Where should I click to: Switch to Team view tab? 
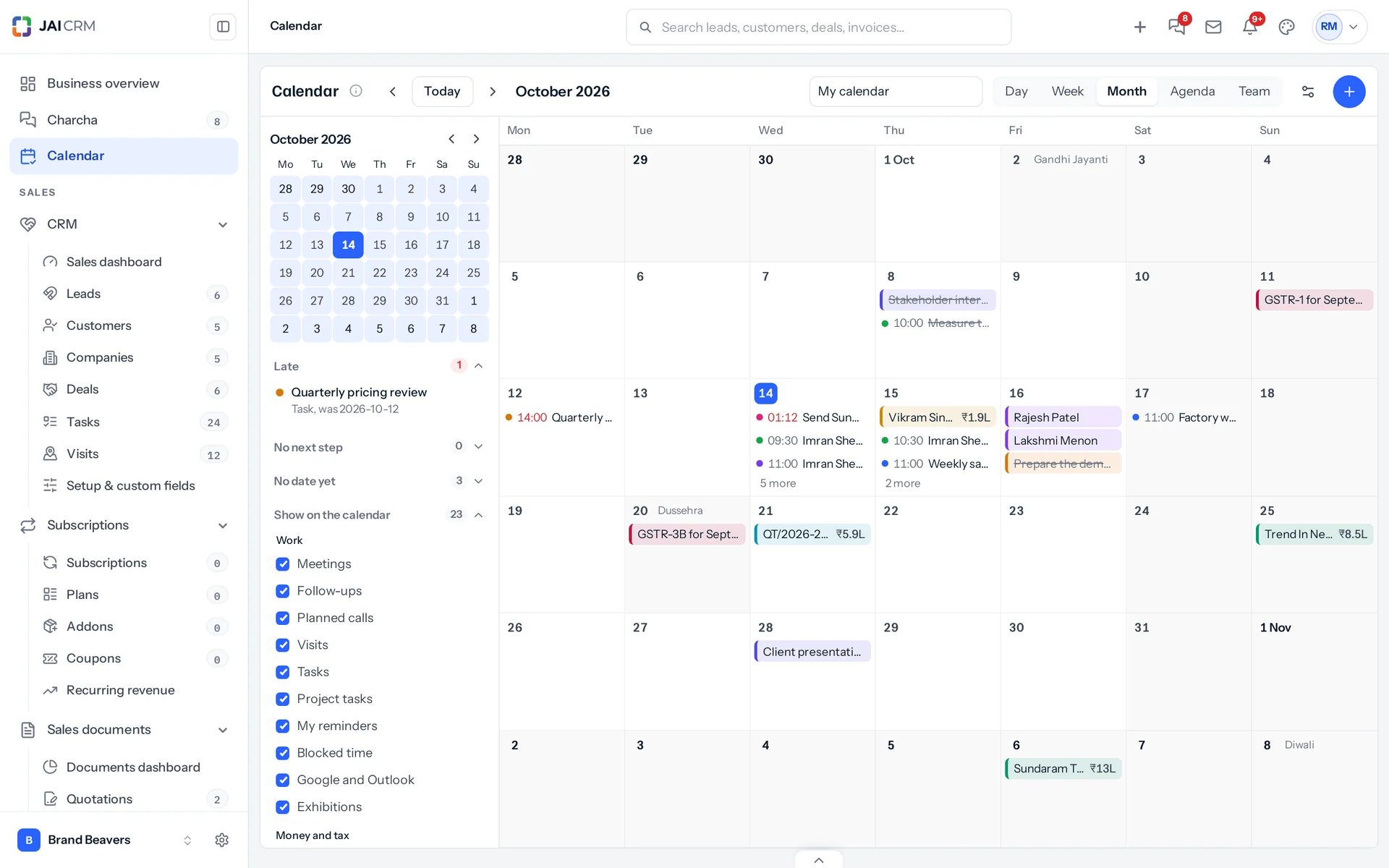pos(1254,91)
